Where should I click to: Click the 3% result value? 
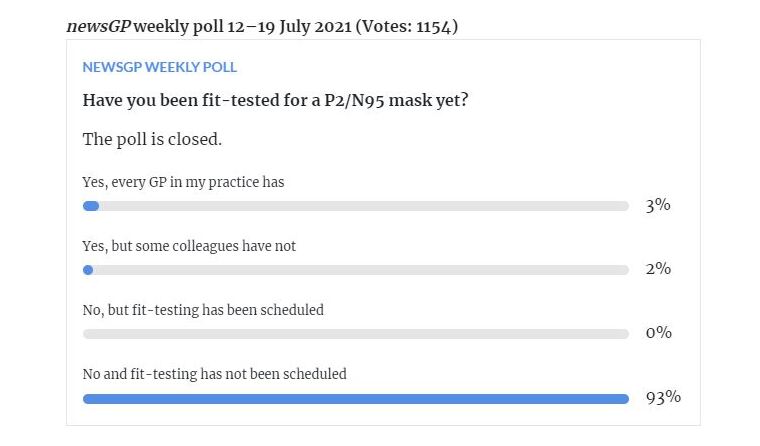(x=657, y=206)
